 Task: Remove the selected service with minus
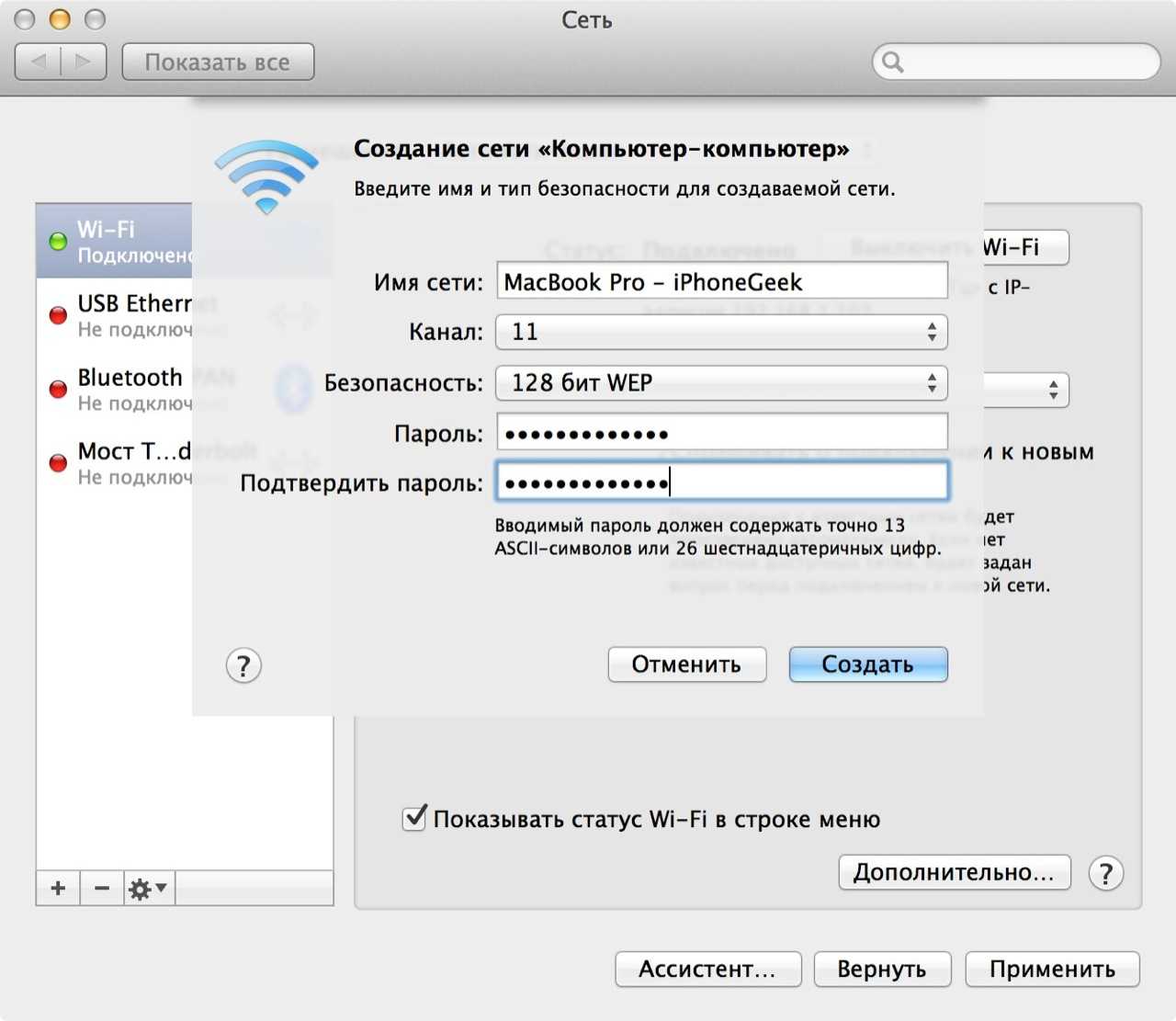coord(102,888)
